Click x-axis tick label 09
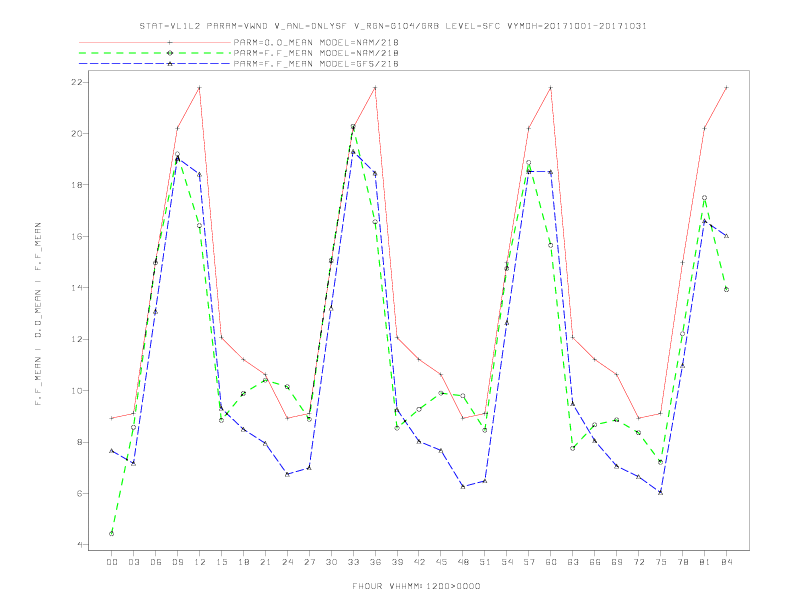This screenshot has height=612, width=792. (177, 562)
